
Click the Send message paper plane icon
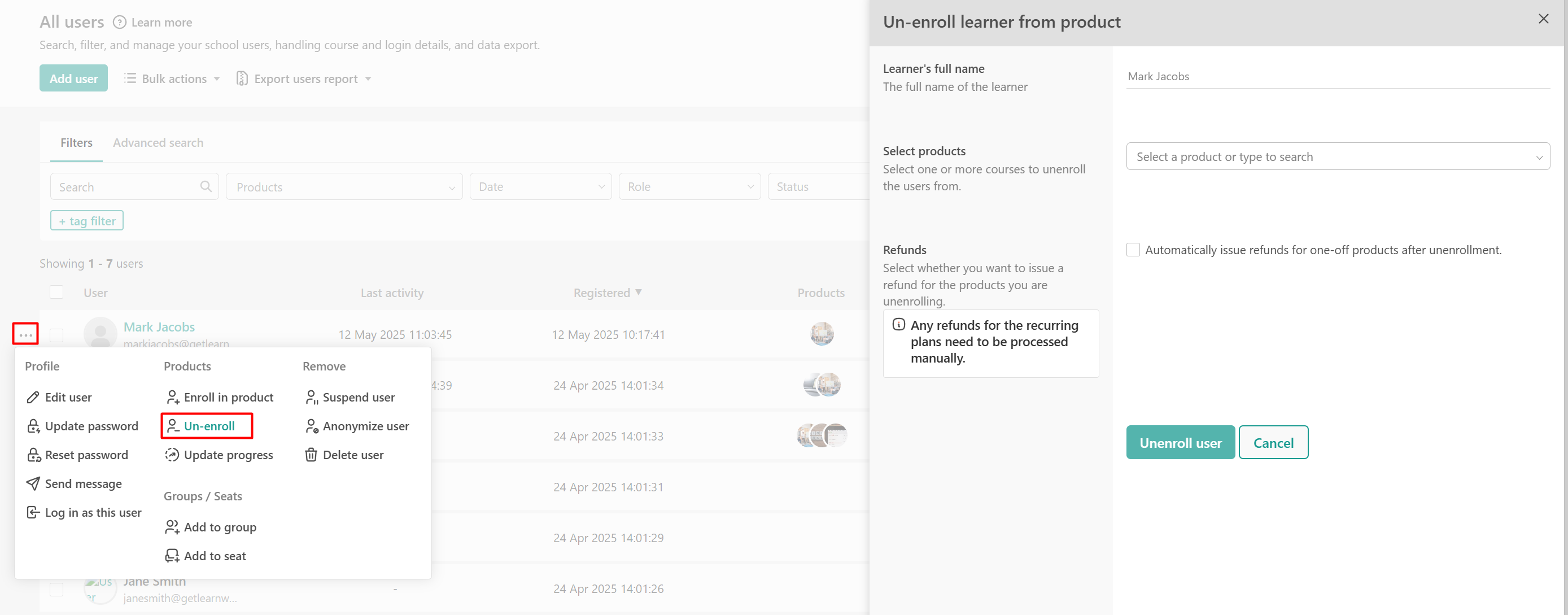pyautogui.click(x=33, y=483)
